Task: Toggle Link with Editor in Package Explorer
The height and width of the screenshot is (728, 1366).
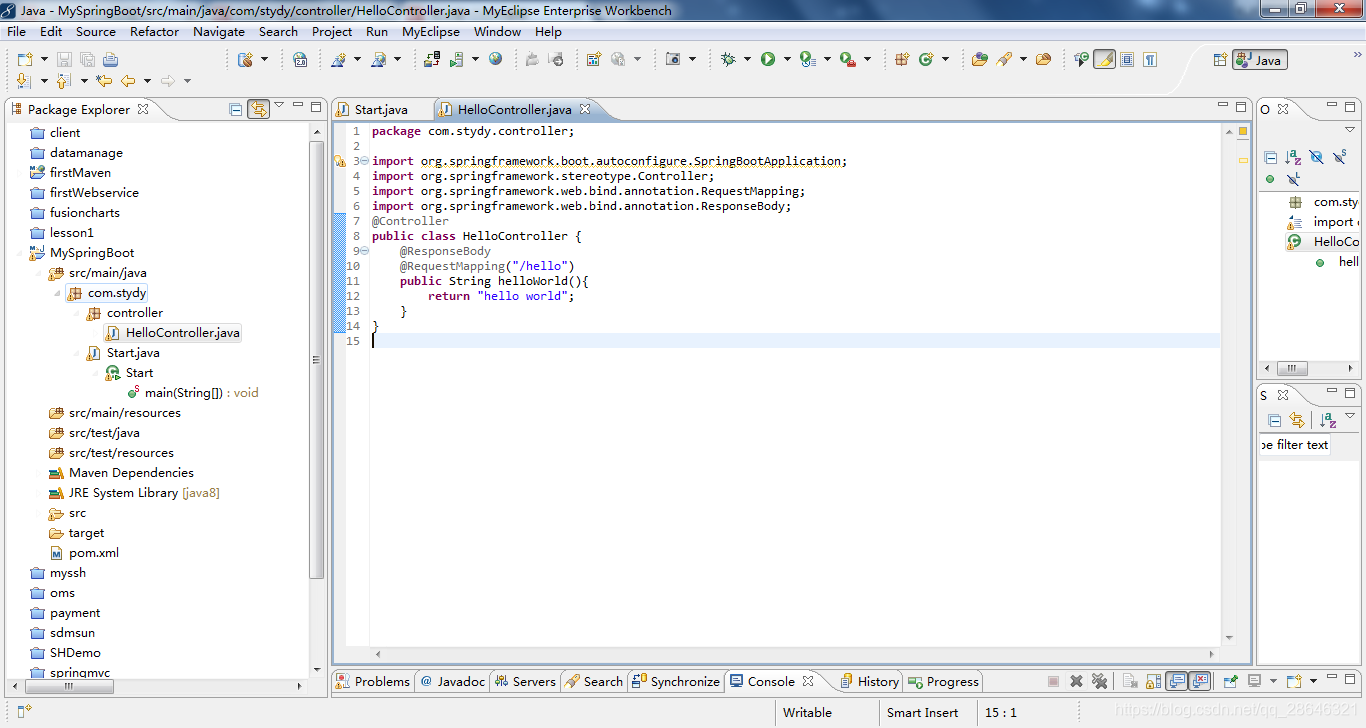Action: coord(259,109)
